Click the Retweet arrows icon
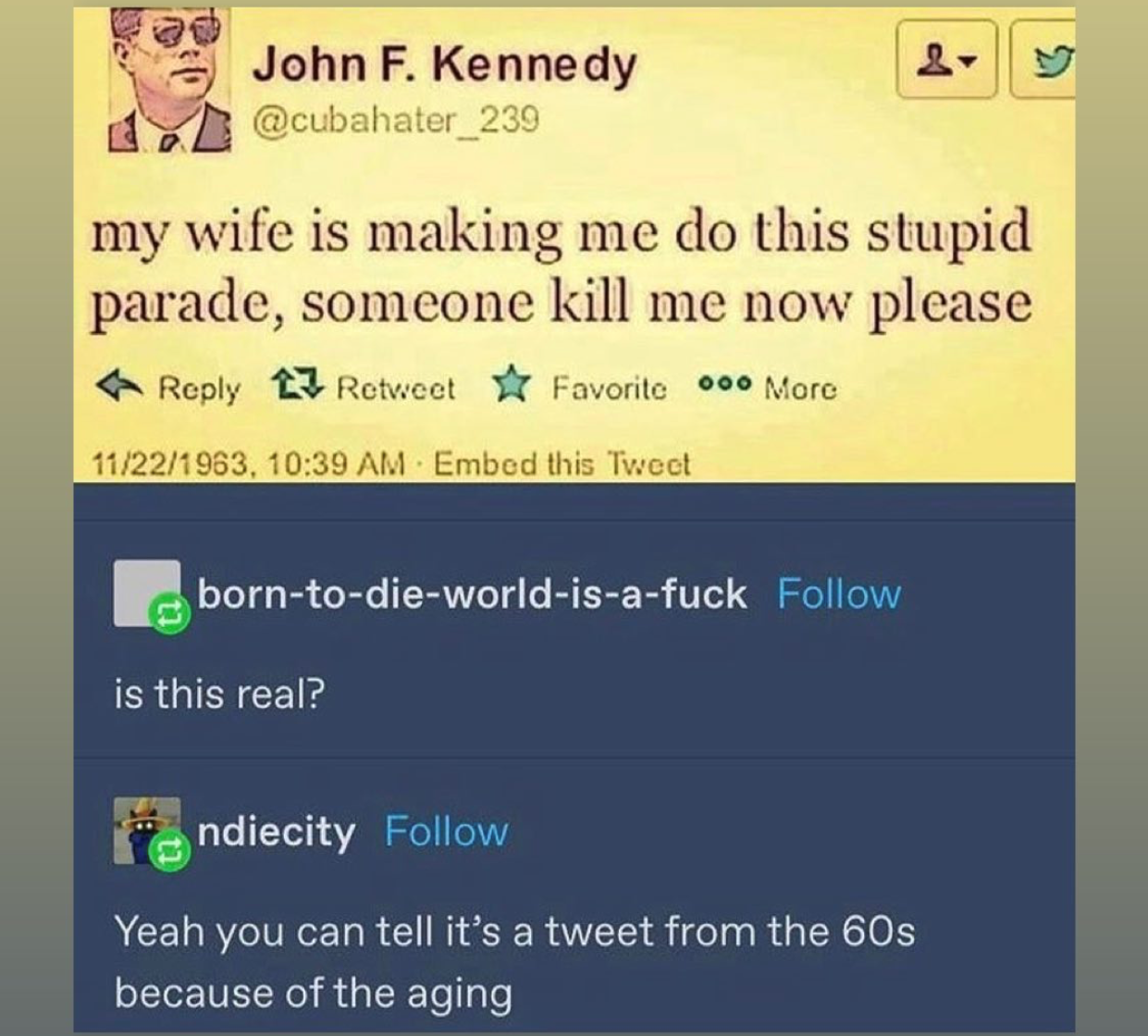This screenshot has width=1148, height=1036. tap(298, 384)
